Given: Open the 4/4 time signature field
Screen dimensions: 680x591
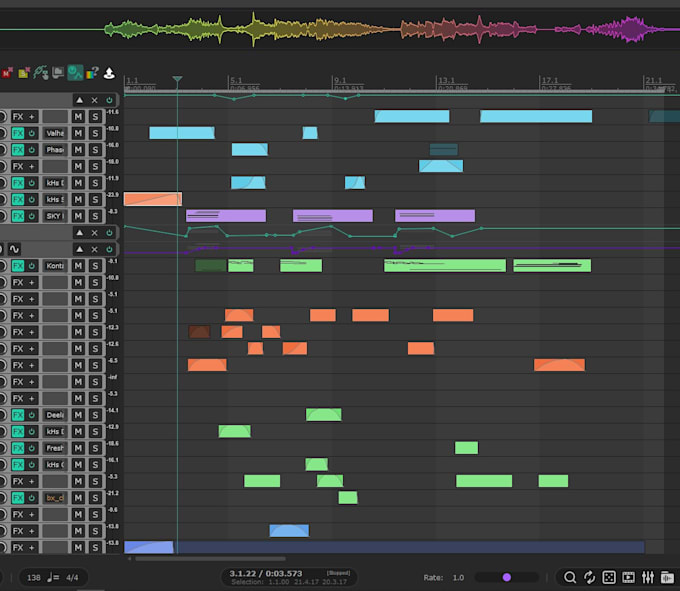Looking at the screenshot, I should pos(72,578).
